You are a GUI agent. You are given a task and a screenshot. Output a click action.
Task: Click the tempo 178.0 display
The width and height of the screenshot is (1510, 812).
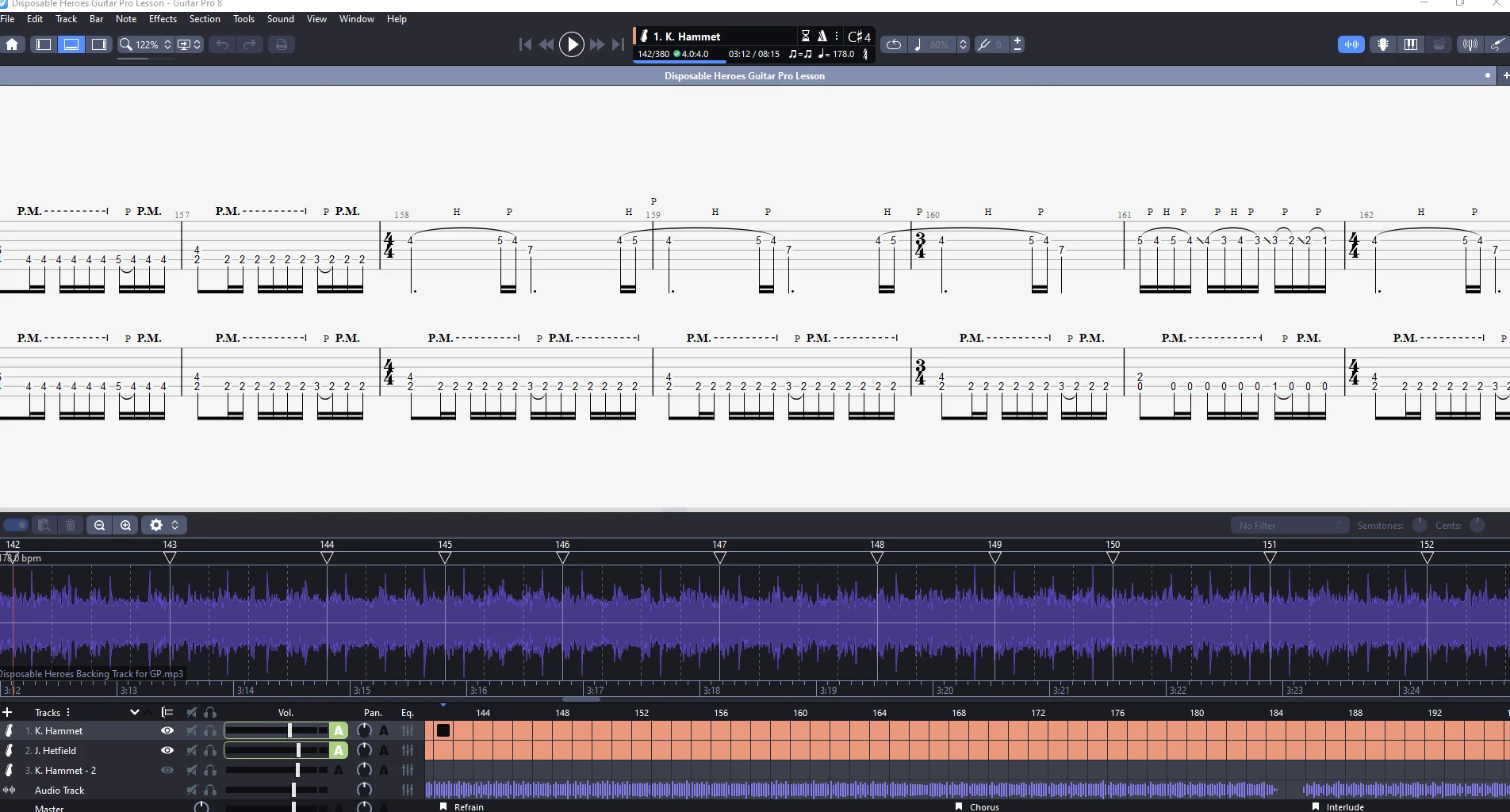coord(837,54)
